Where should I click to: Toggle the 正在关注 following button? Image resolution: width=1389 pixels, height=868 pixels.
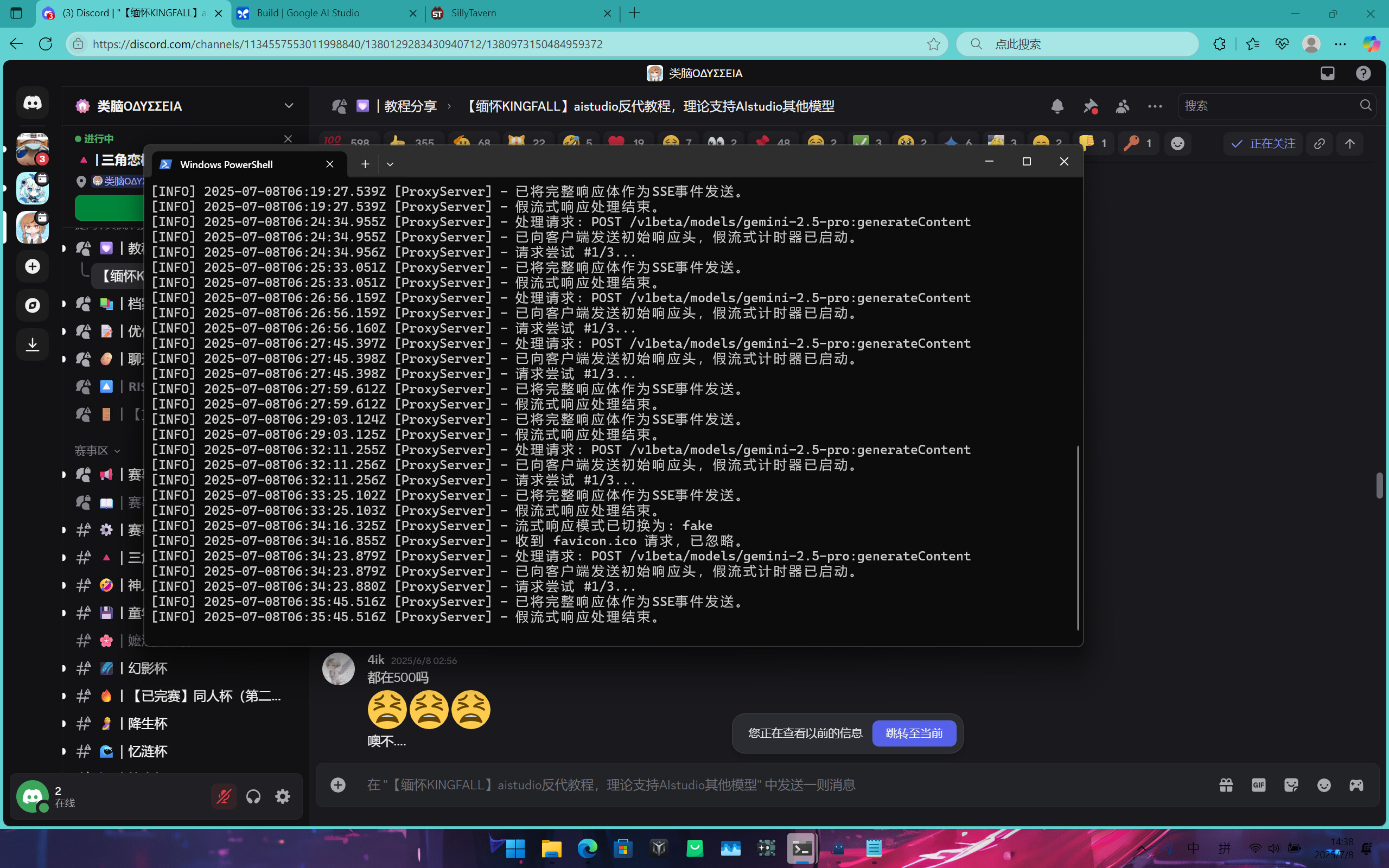[1263, 144]
